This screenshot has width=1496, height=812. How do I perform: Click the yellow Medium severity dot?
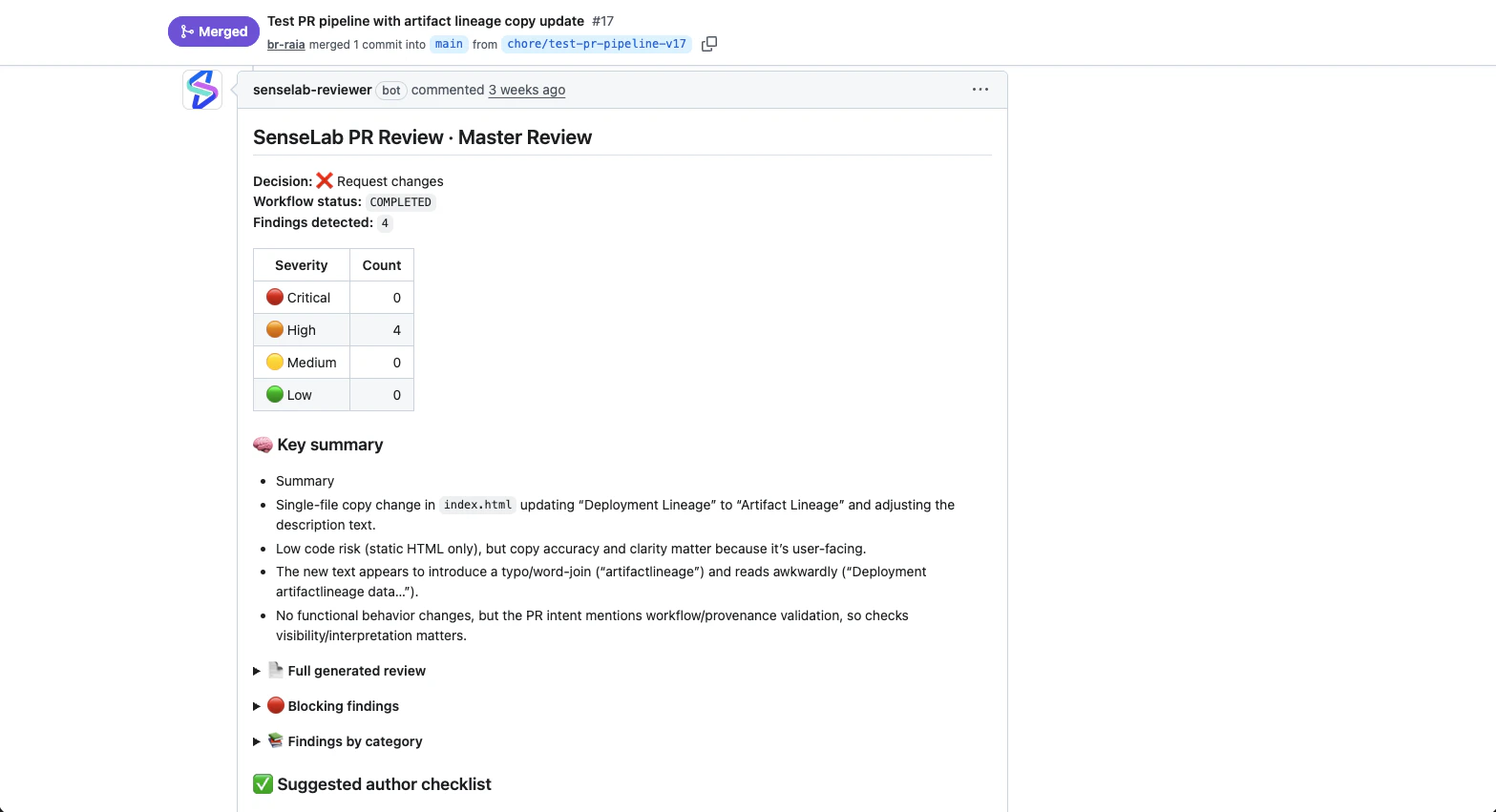pos(275,362)
